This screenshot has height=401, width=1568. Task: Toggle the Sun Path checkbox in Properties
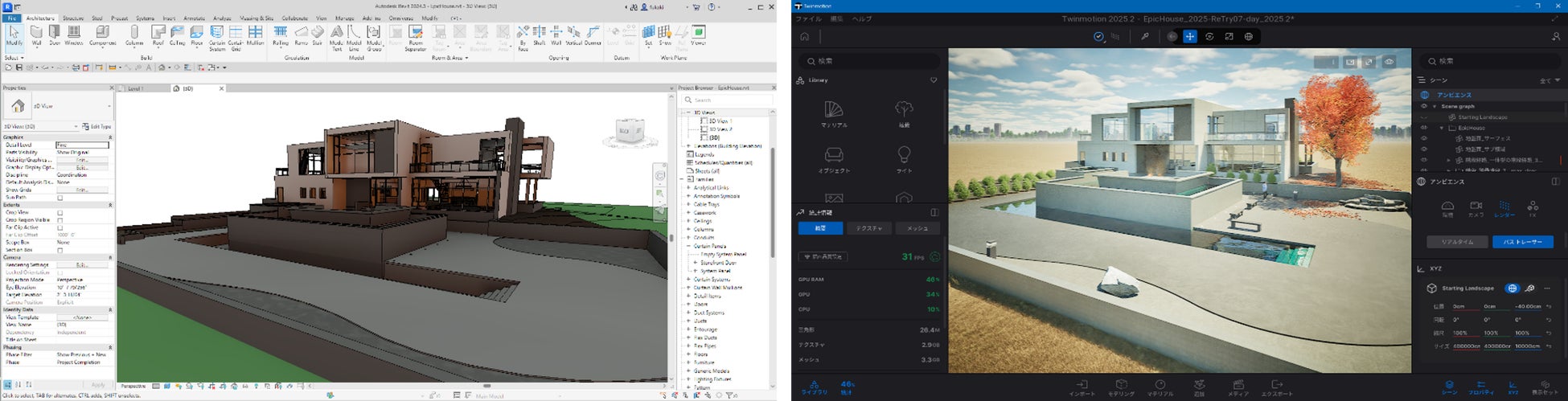click(x=60, y=198)
